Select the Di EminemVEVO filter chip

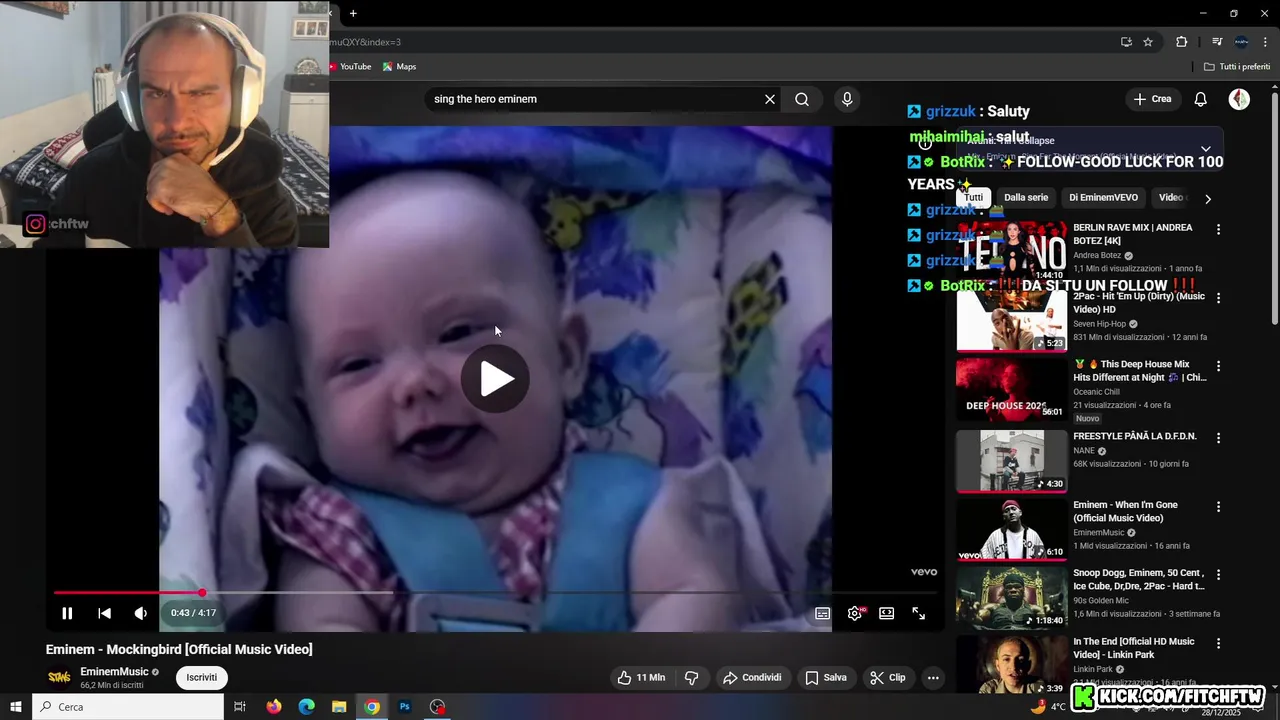pos(1103,198)
